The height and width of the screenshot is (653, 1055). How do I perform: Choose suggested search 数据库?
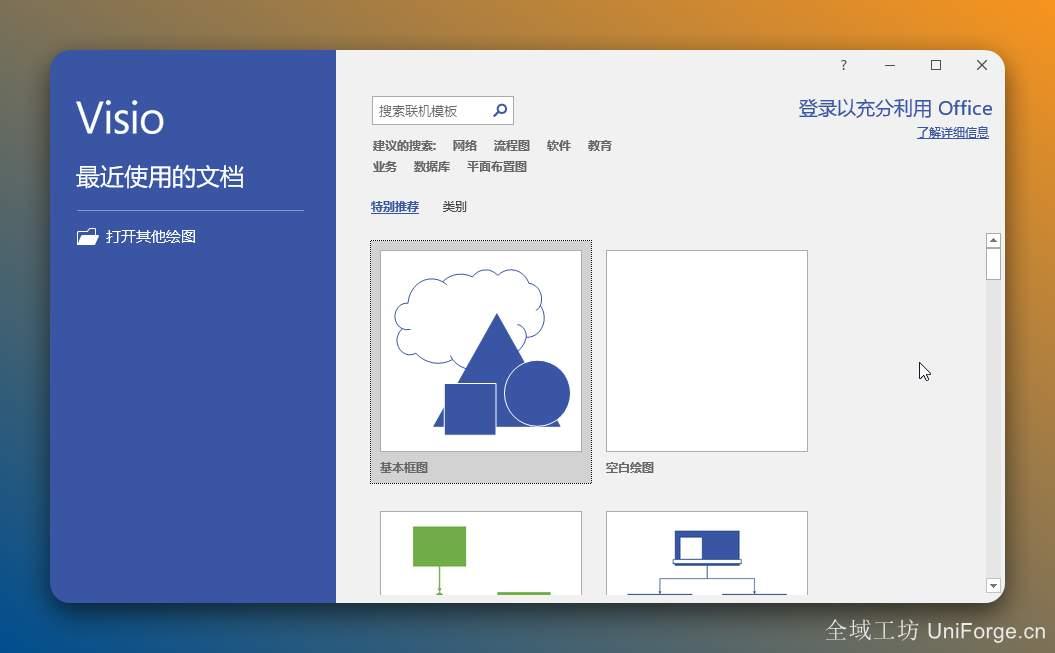click(431, 167)
